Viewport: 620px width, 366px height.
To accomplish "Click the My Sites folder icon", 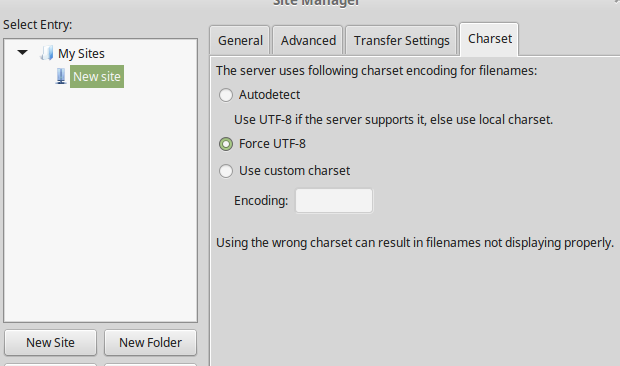I will click(47, 53).
